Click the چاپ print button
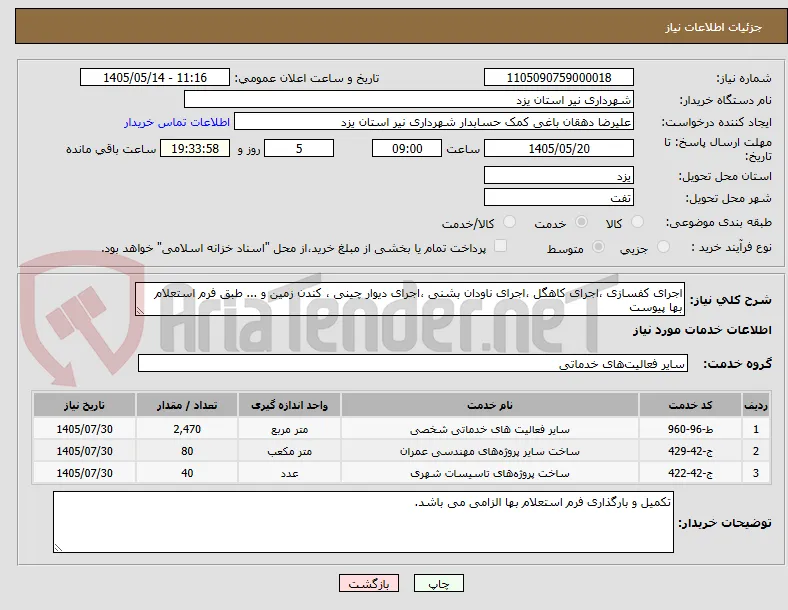The width and height of the screenshot is (788, 610). [x=438, y=583]
